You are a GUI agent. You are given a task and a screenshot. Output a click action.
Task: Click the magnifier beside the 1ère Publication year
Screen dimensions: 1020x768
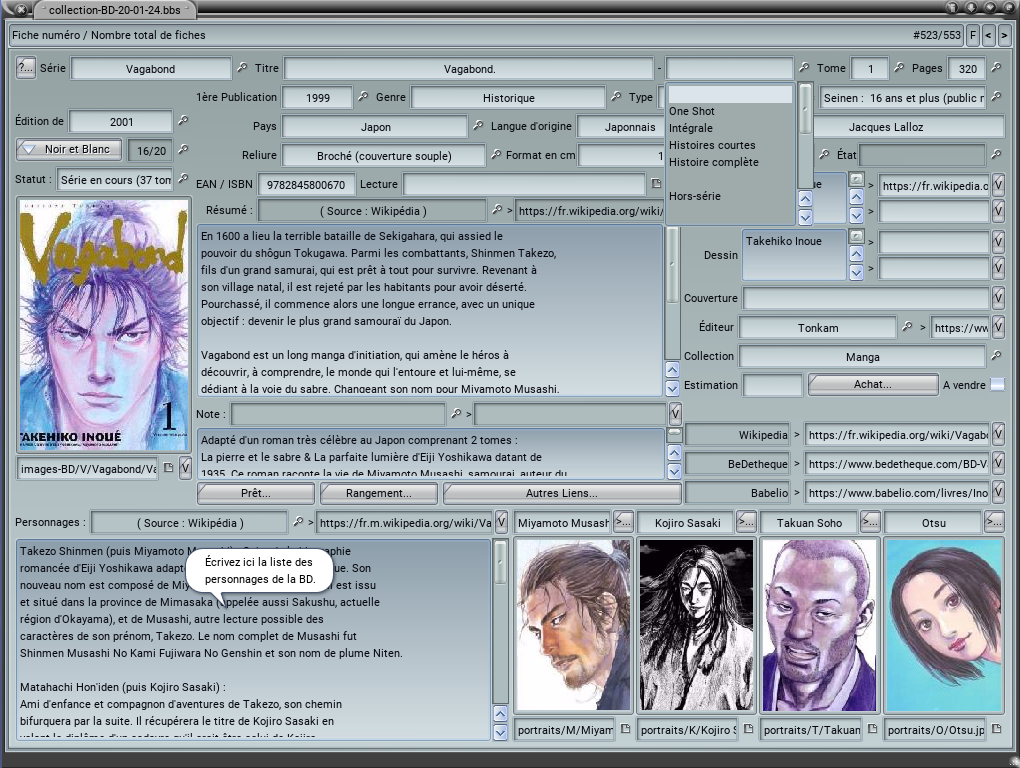363,97
